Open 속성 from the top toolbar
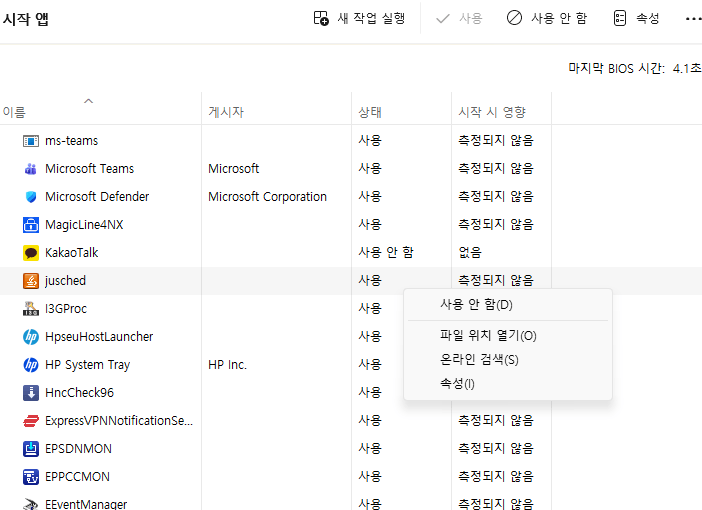Screen dimensions: 702x510 636,19
